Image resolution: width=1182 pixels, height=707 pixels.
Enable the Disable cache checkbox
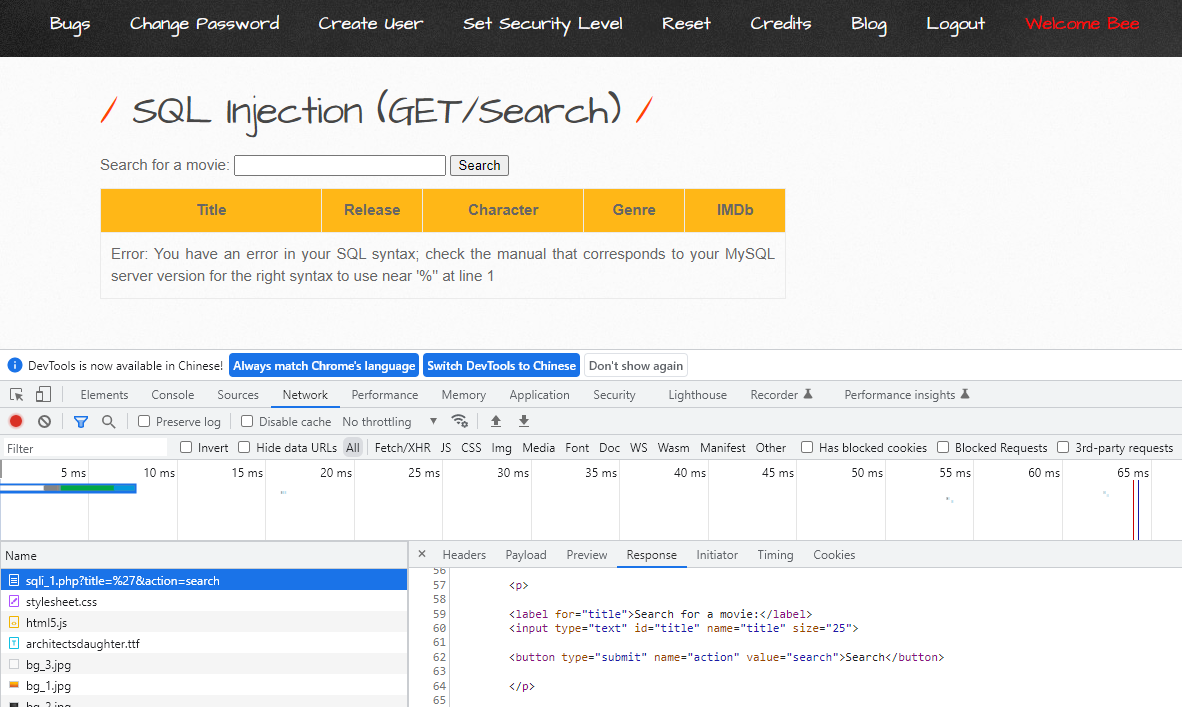(247, 421)
